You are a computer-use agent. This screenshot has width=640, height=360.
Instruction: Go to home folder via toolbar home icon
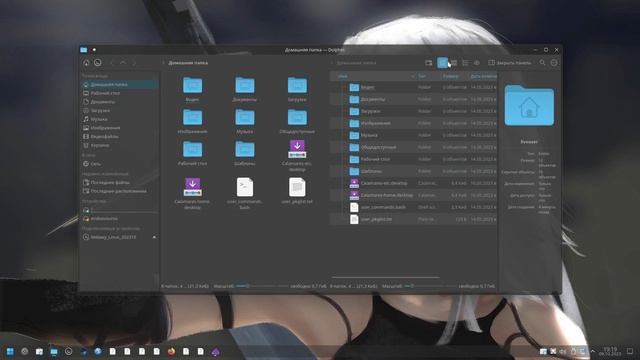tap(86, 63)
